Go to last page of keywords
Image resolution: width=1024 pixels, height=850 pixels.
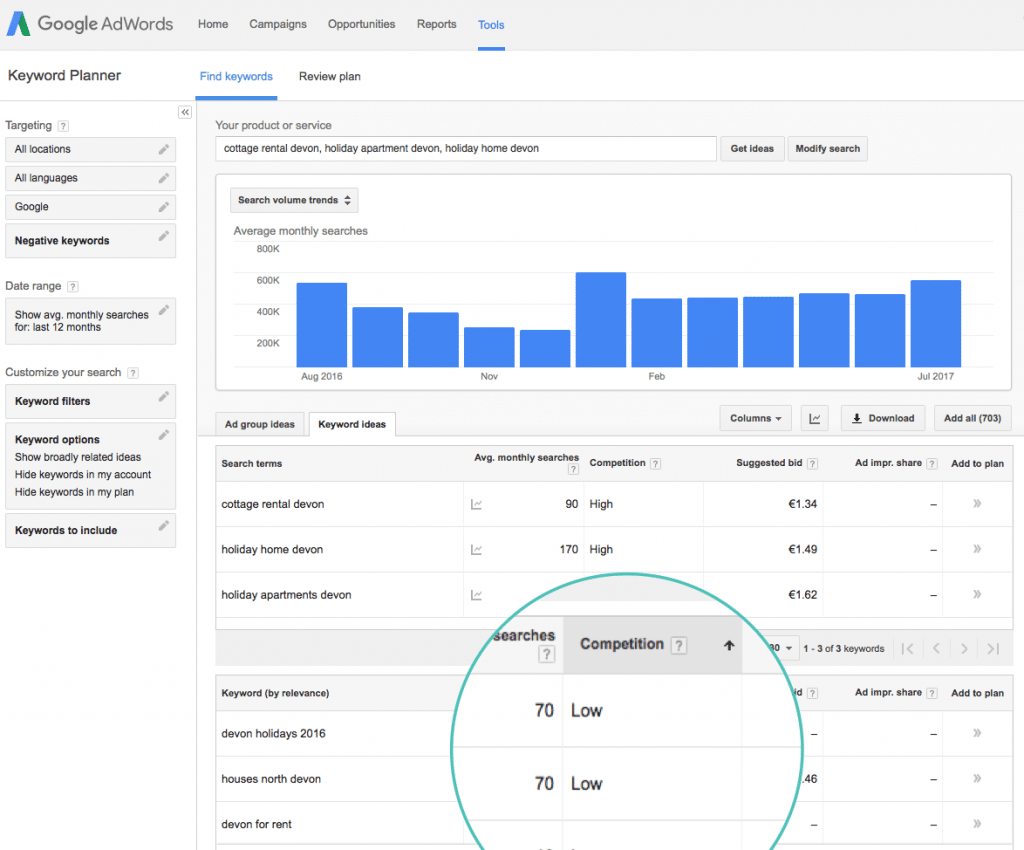click(993, 649)
